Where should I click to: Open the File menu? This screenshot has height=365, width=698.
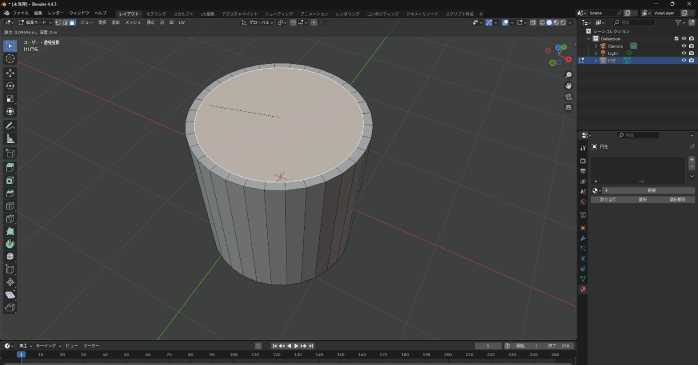tap(20, 13)
